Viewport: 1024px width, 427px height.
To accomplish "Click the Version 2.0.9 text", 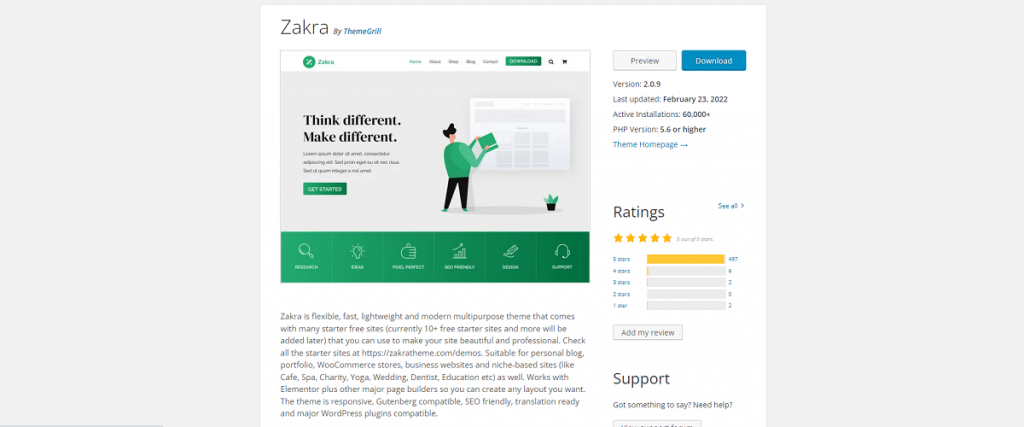I will pyautogui.click(x=637, y=84).
